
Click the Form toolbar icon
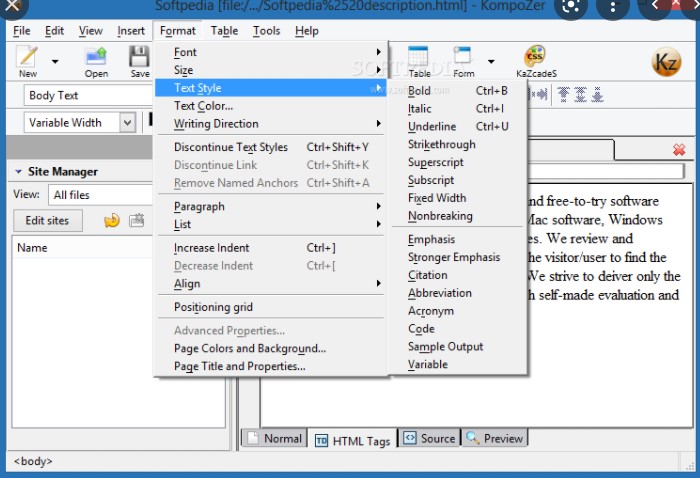pyautogui.click(x=463, y=57)
